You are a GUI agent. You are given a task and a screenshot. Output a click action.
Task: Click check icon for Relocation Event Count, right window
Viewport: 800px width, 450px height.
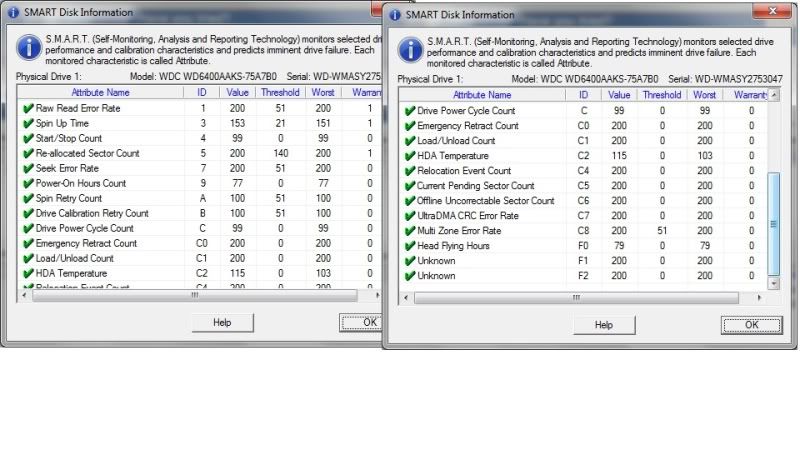click(x=410, y=171)
